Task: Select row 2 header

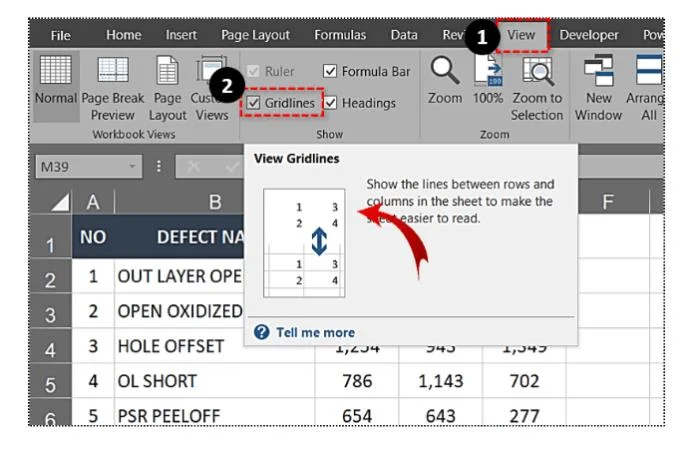Action: coord(50,276)
